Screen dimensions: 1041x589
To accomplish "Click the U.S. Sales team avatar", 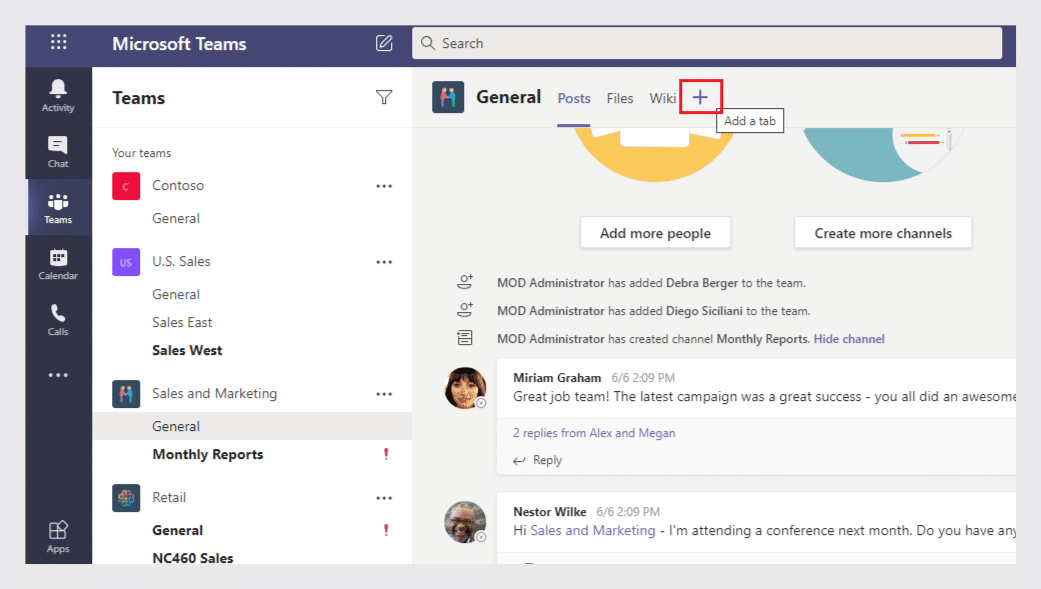I will tap(125, 262).
